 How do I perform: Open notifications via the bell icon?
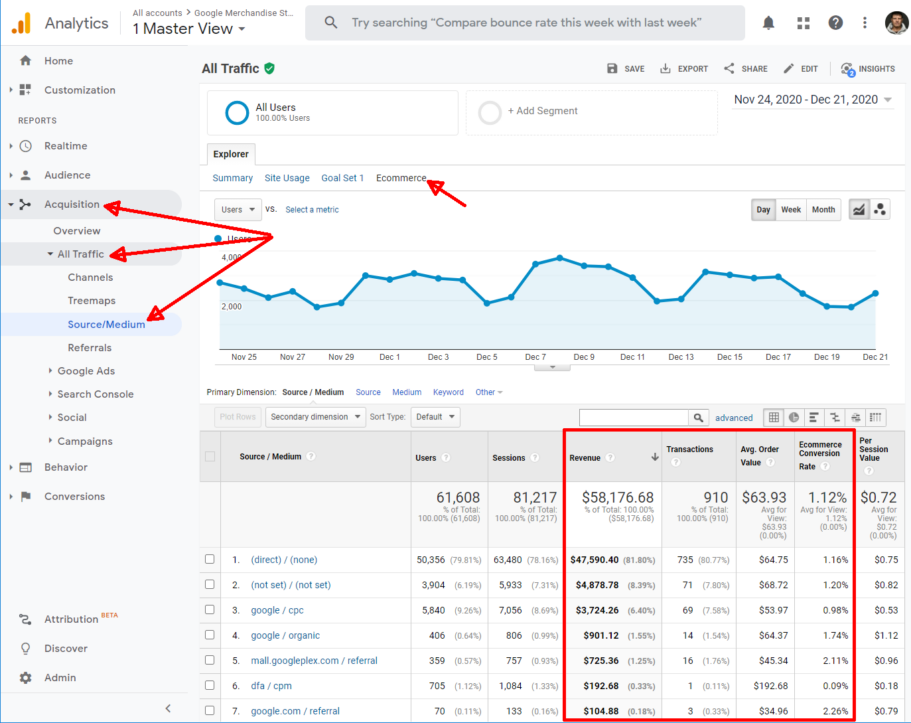pos(768,22)
